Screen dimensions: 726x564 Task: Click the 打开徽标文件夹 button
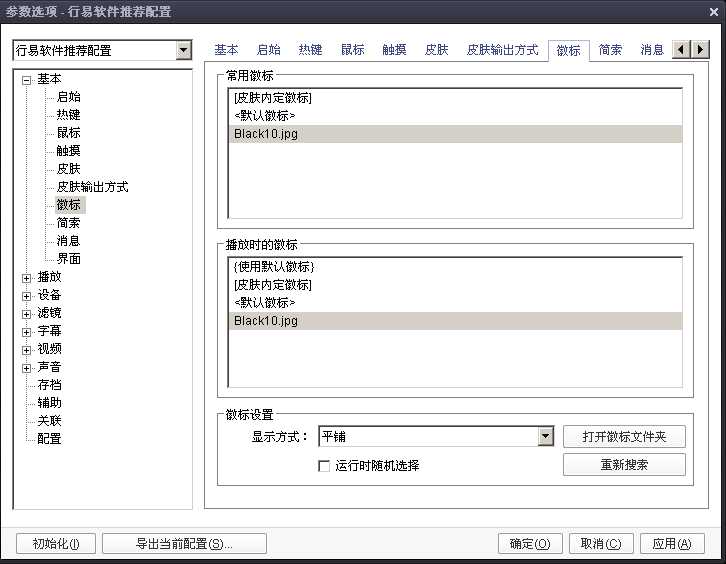(x=624, y=436)
